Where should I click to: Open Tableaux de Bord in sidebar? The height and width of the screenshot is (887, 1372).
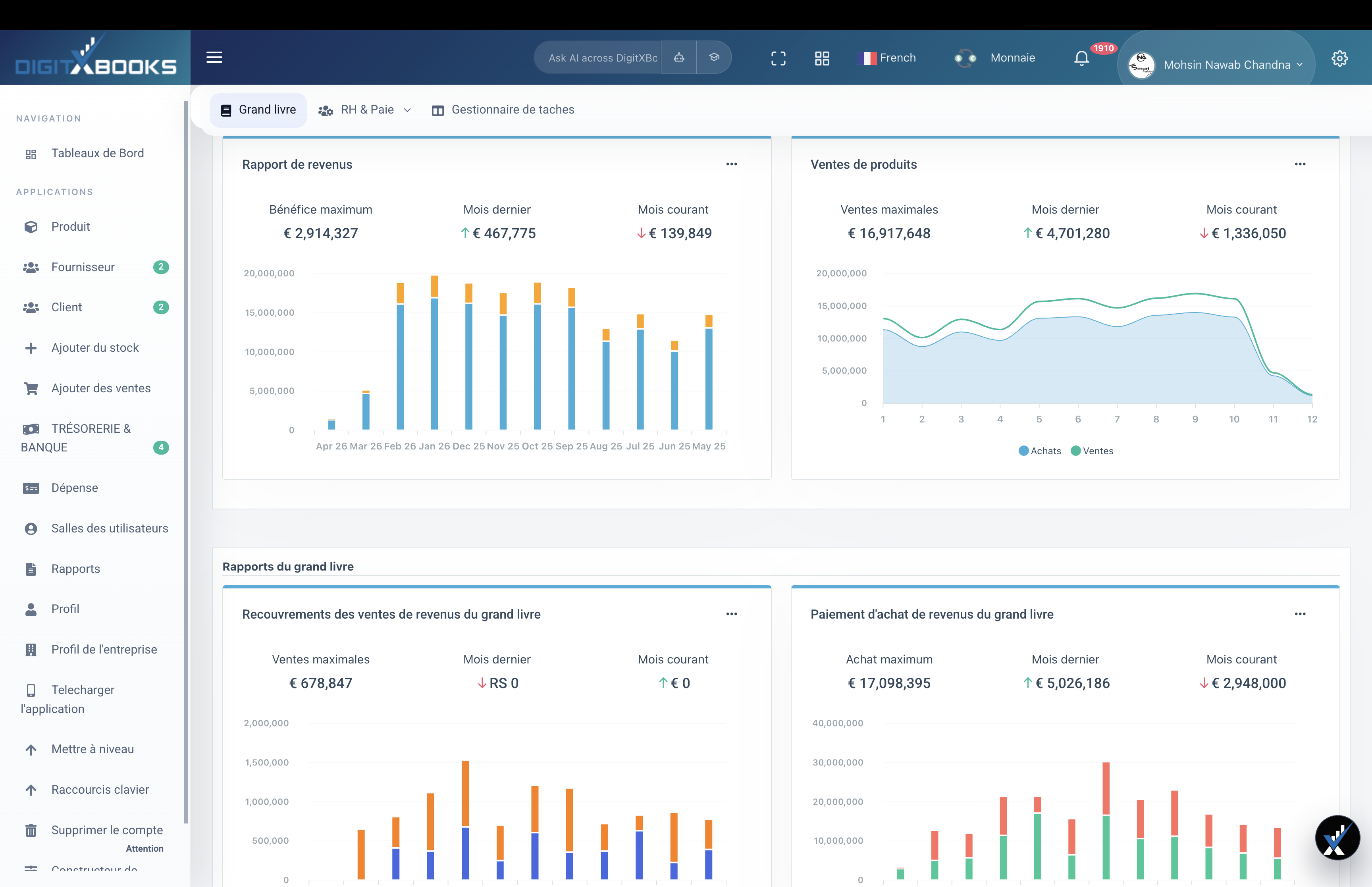coord(97,153)
